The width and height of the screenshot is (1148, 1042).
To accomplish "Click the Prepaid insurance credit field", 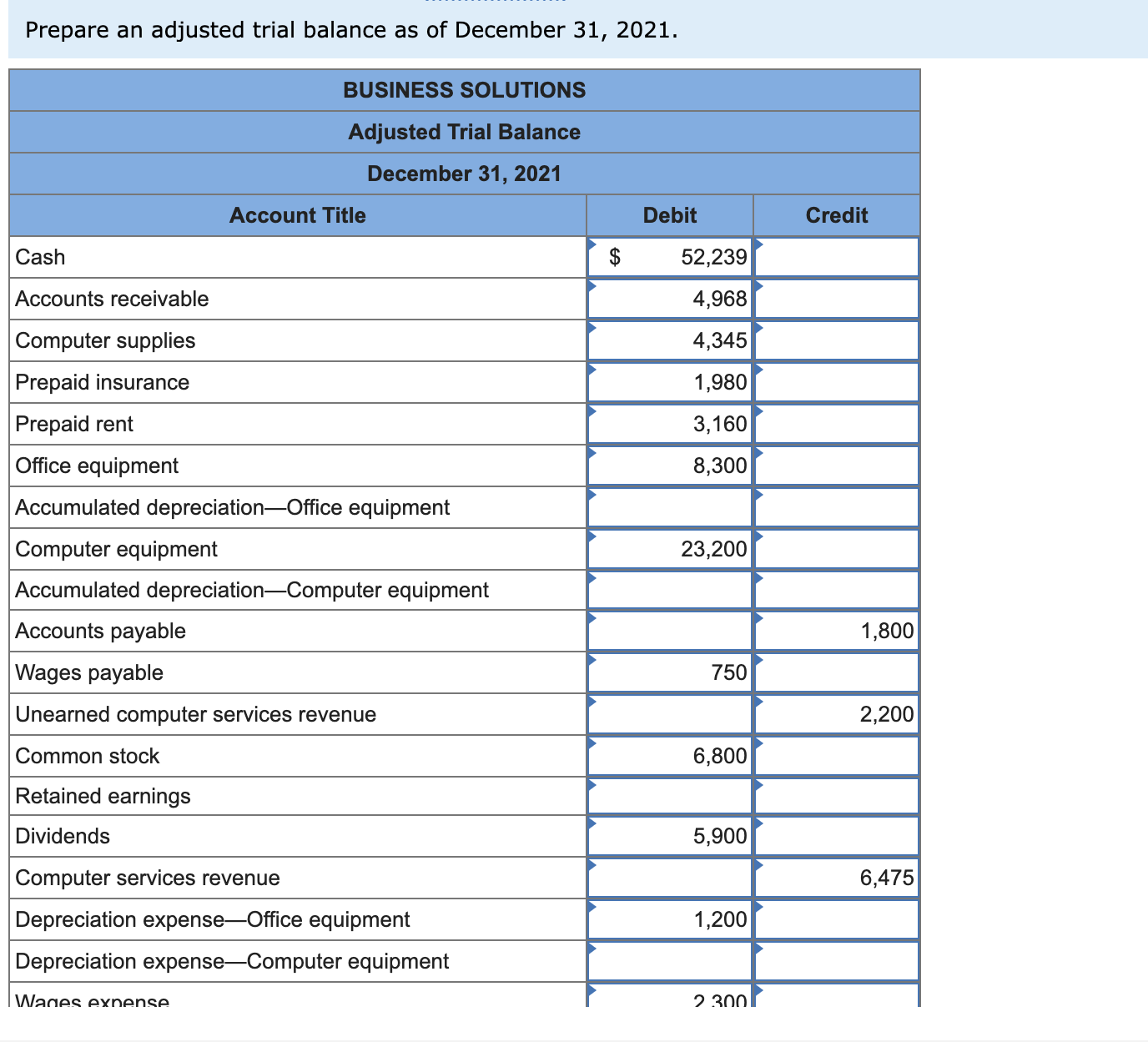I will (x=837, y=382).
